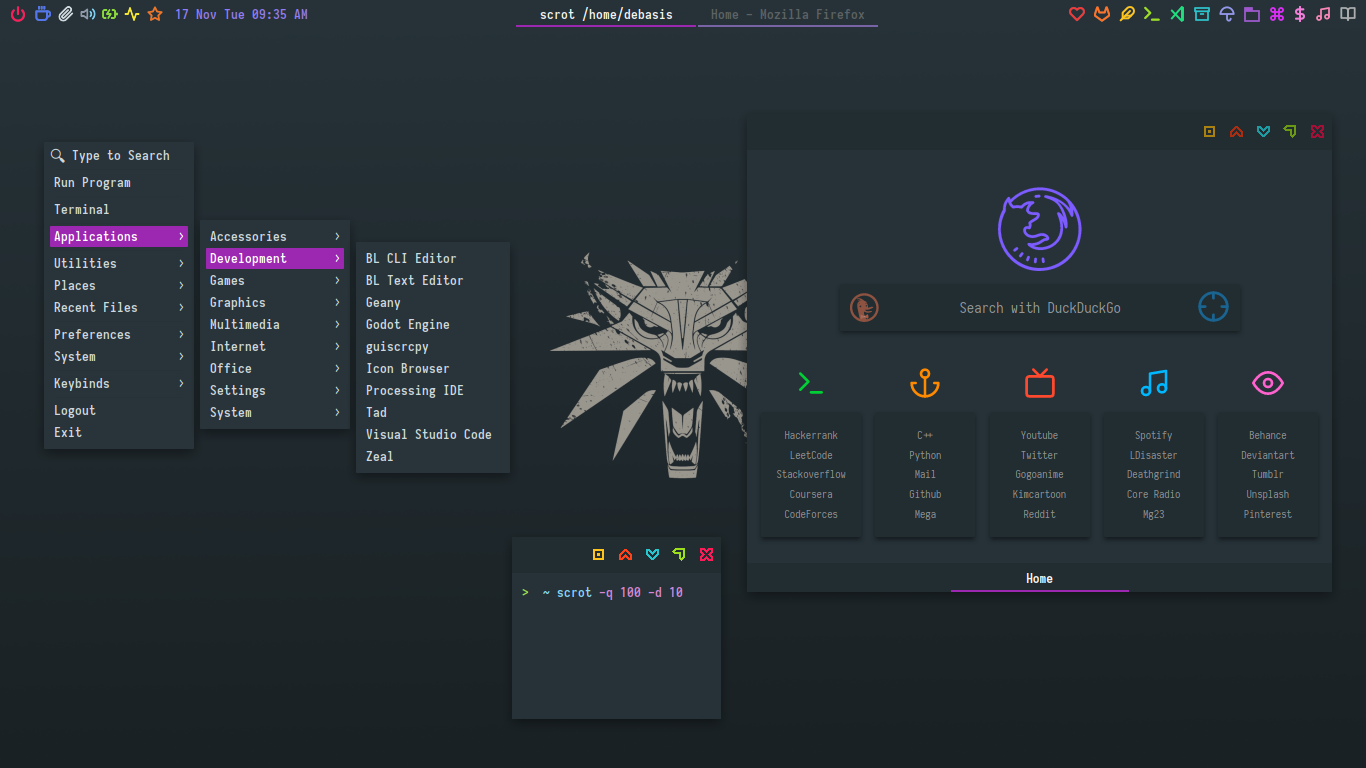The width and height of the screenshot is (1366, 768).
Task: Click the teal down-chevron button on Firefox window
Action: tap(1263, 131)
